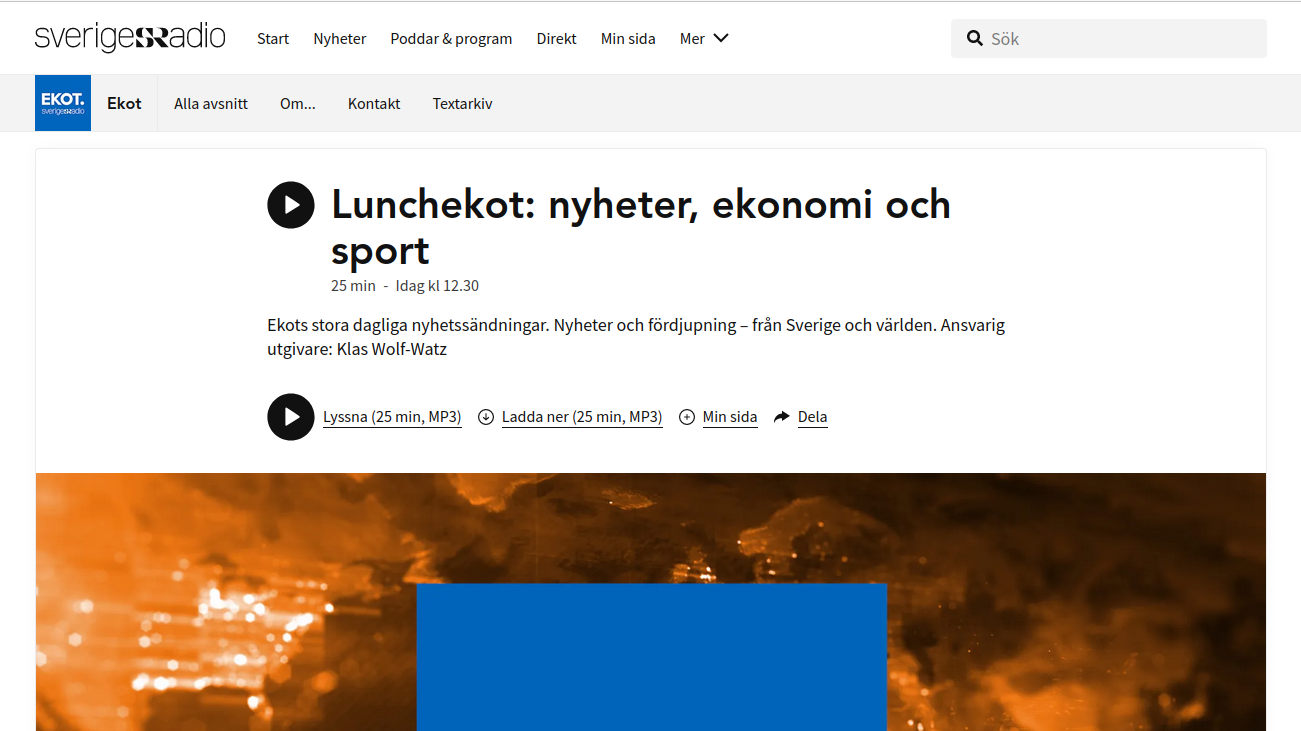The width and height of the screenshot is (1301, 731).
Task: Open the Textarkiv tab
Action: coord(462,103)
